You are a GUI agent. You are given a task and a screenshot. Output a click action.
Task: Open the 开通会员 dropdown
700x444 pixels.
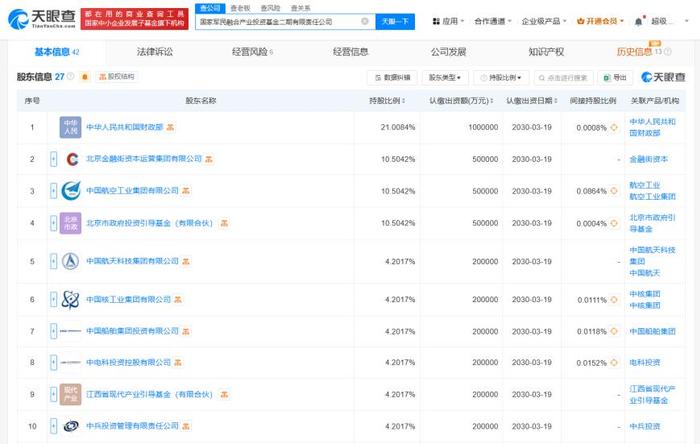pyautogui.click(x=600, y=21)
